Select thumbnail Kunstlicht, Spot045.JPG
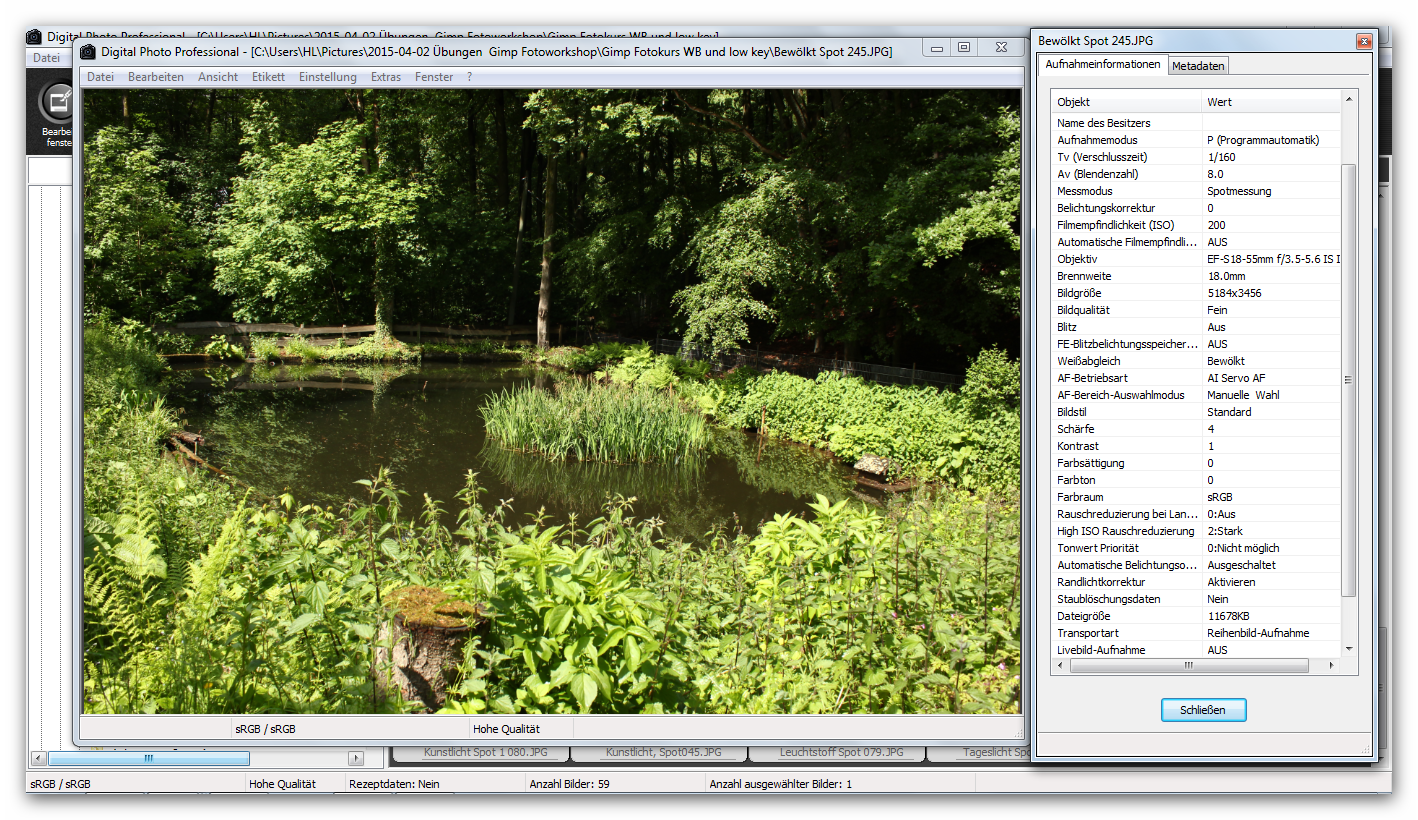 point(663,752)
